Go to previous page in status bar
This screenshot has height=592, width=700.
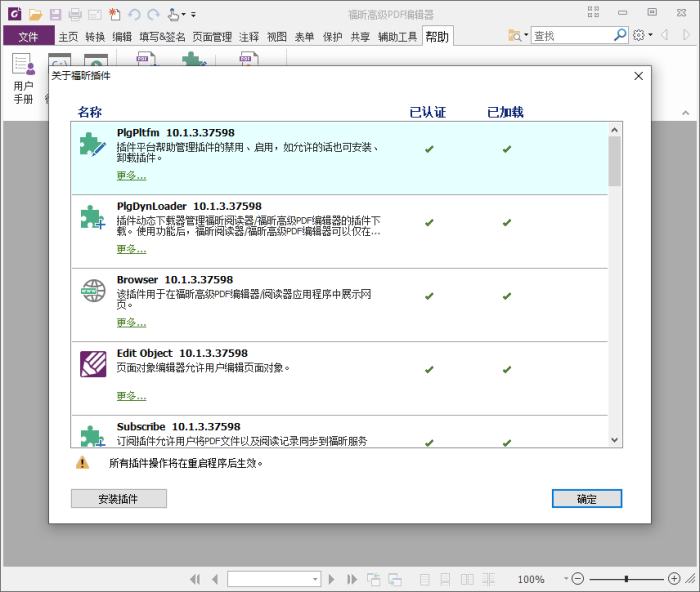(x=215, y=579)
